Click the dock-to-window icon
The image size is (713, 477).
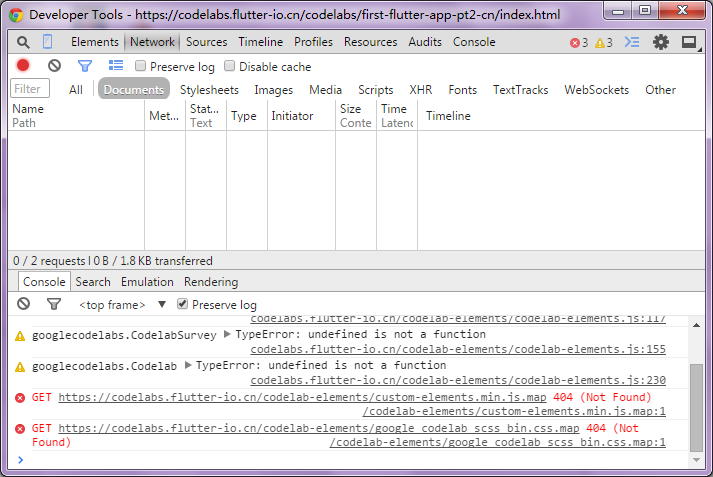click(689, 42)
